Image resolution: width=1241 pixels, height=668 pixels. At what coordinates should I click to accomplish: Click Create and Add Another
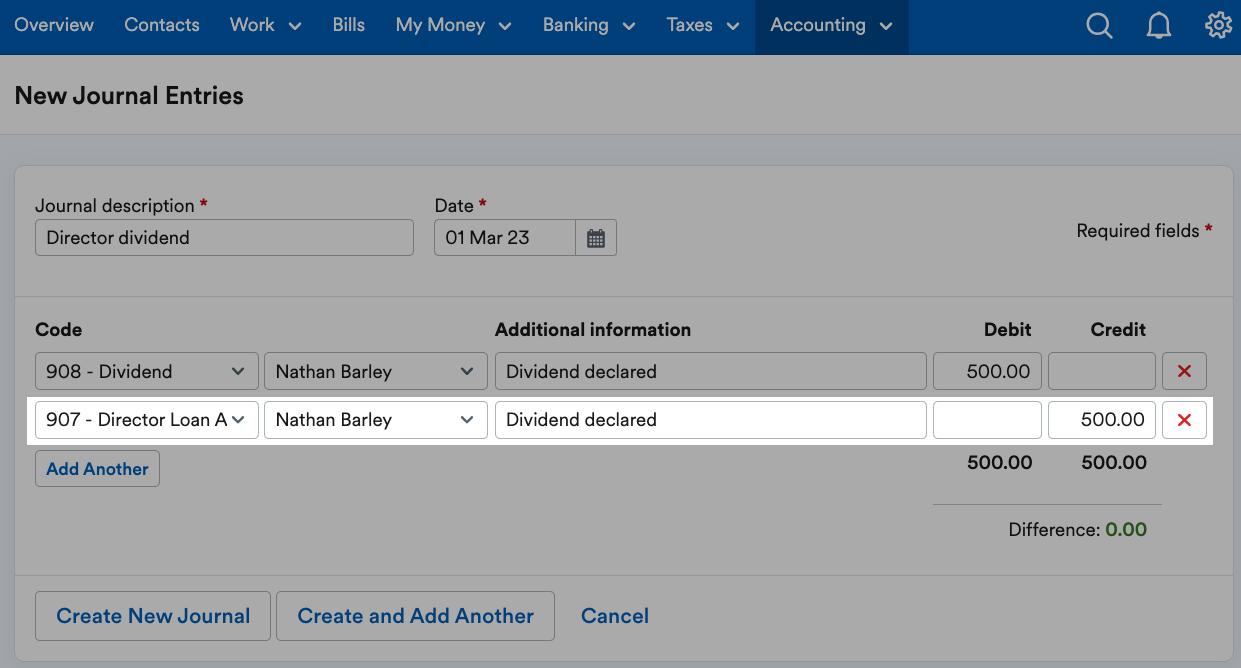pos(415,616)
